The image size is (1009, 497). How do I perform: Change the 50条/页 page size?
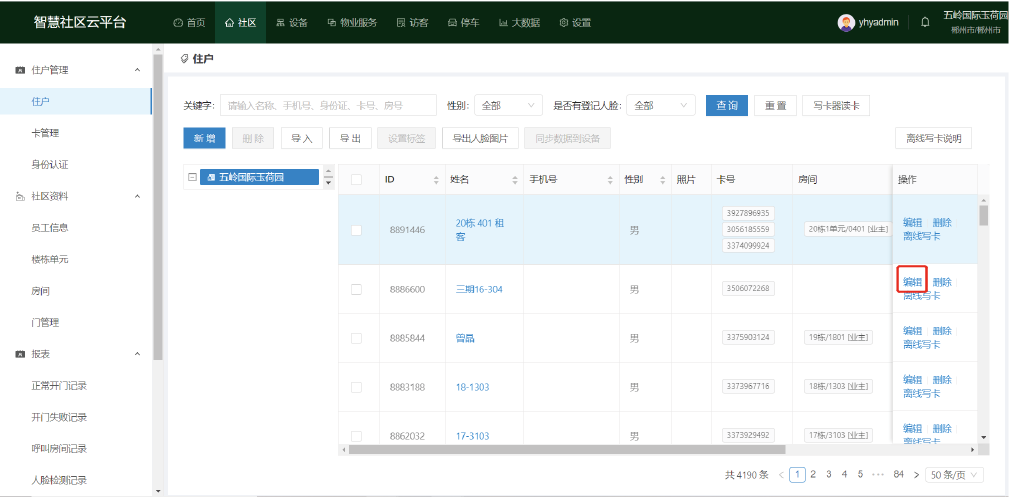pos(953,474)
